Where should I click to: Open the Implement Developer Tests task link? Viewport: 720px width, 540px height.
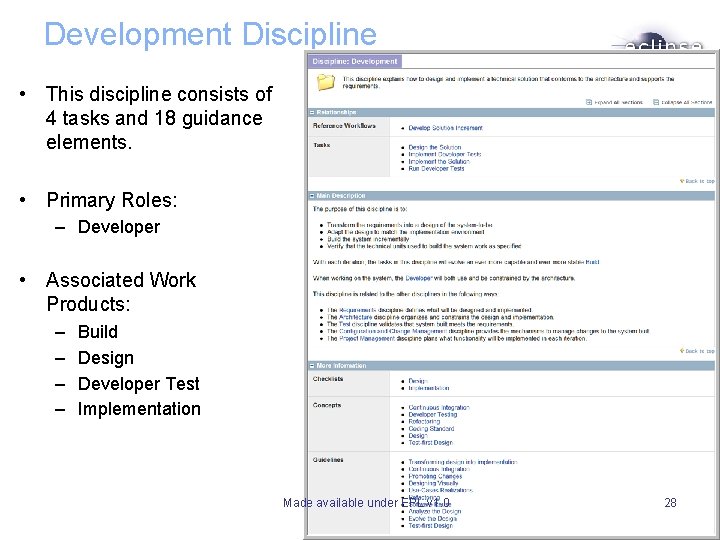coord(445,154)
